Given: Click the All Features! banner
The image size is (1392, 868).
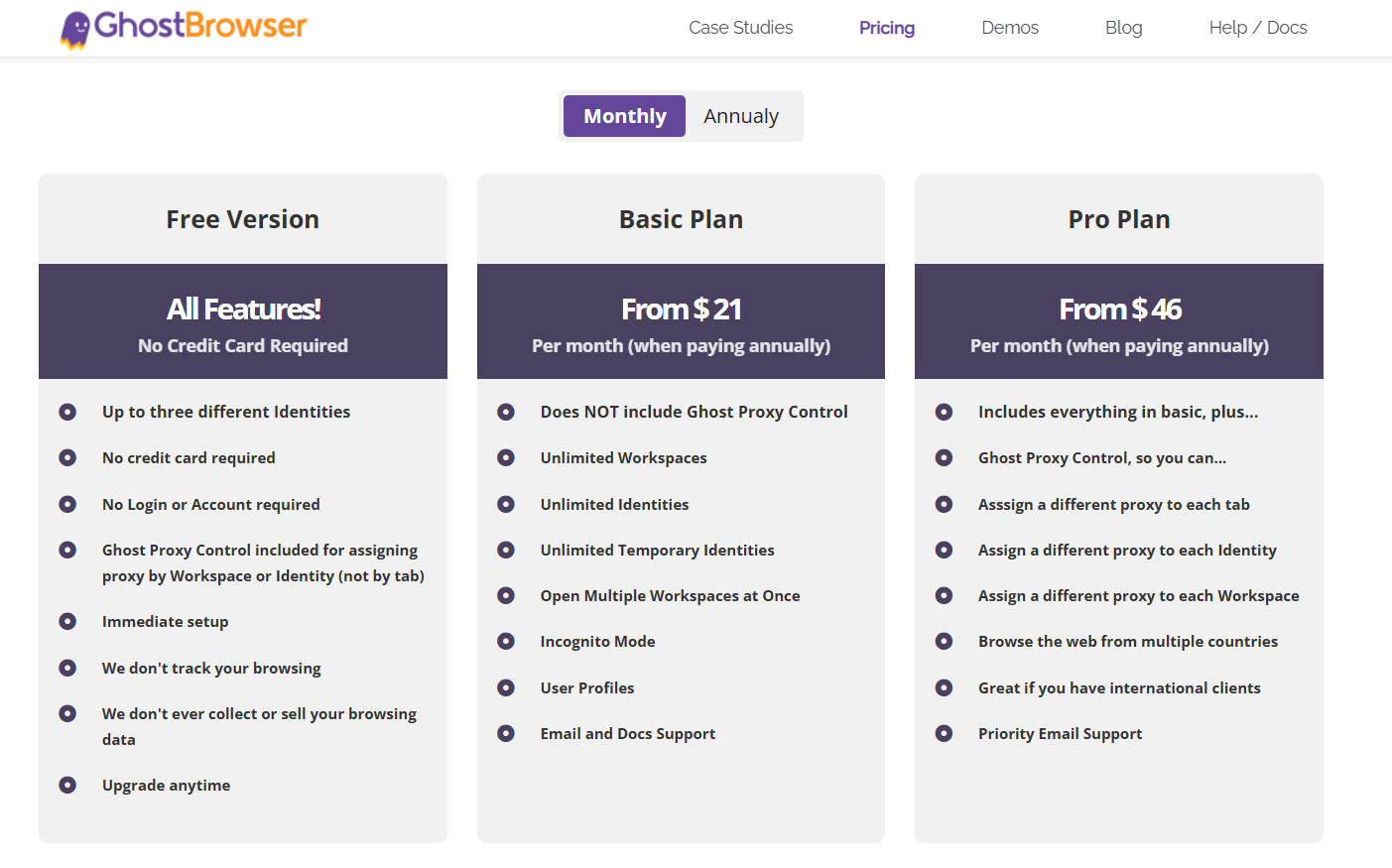Looking at the screenshot, I should (x=243, y=321).
